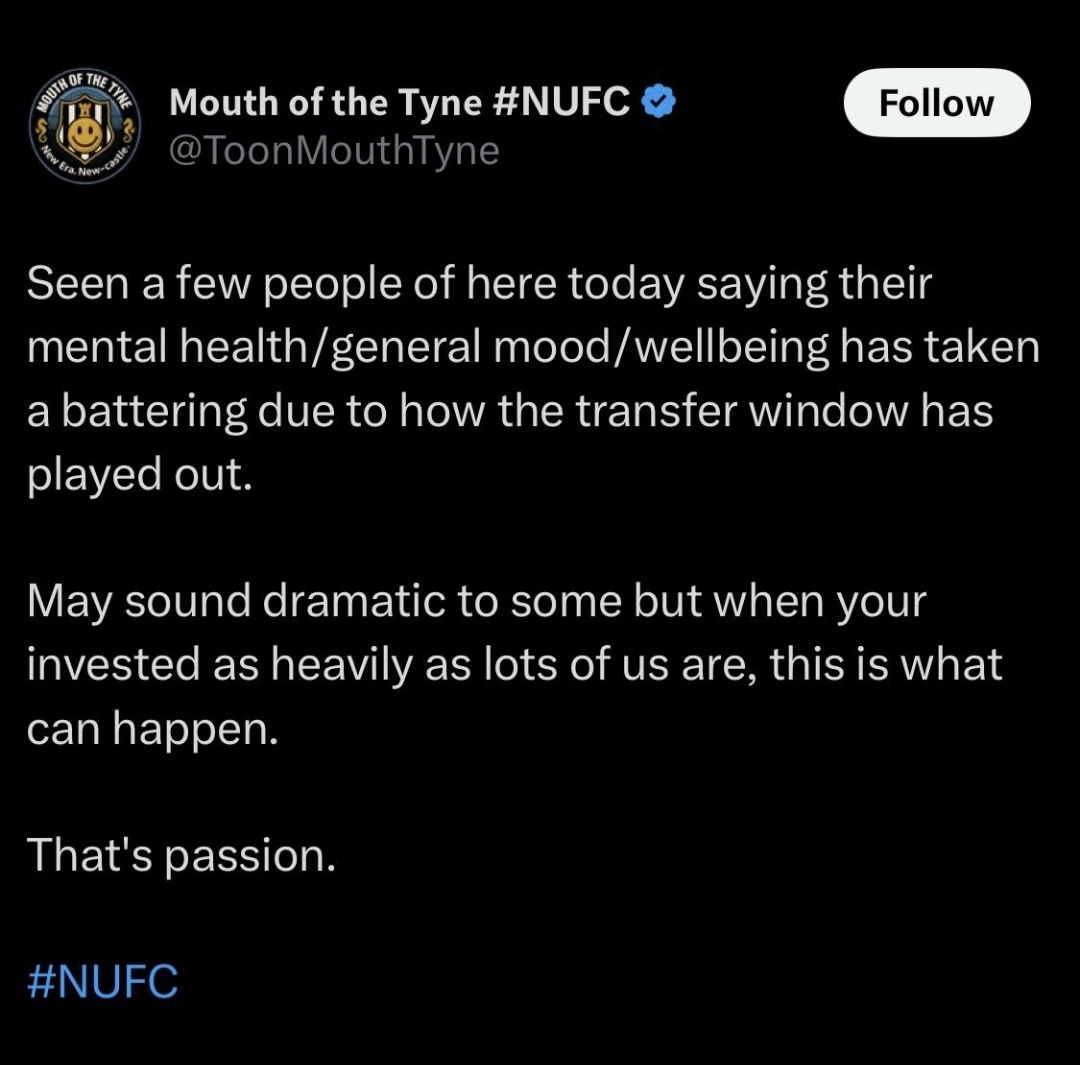Click the 'New Era. New-castle' avatar caption

(84, 163)
